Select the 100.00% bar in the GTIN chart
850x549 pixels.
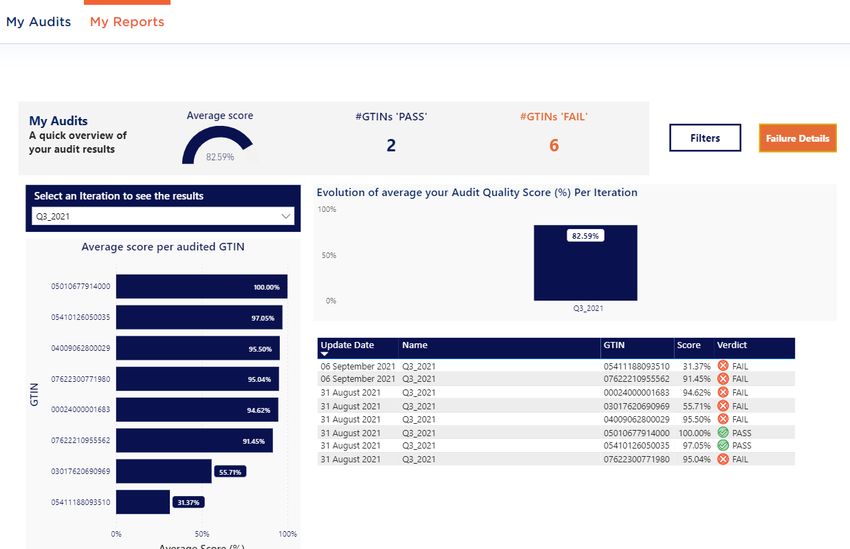[201, 287]
